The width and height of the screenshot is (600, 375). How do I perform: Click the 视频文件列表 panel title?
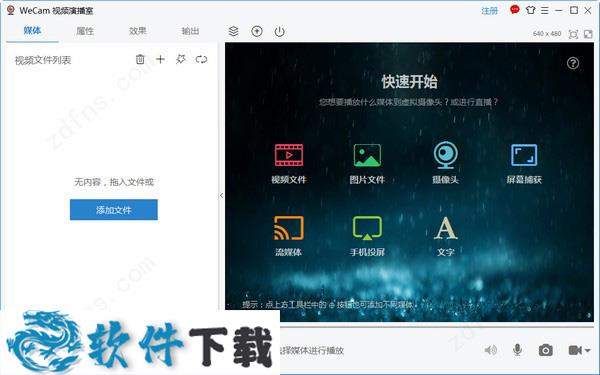pos(43,60)
